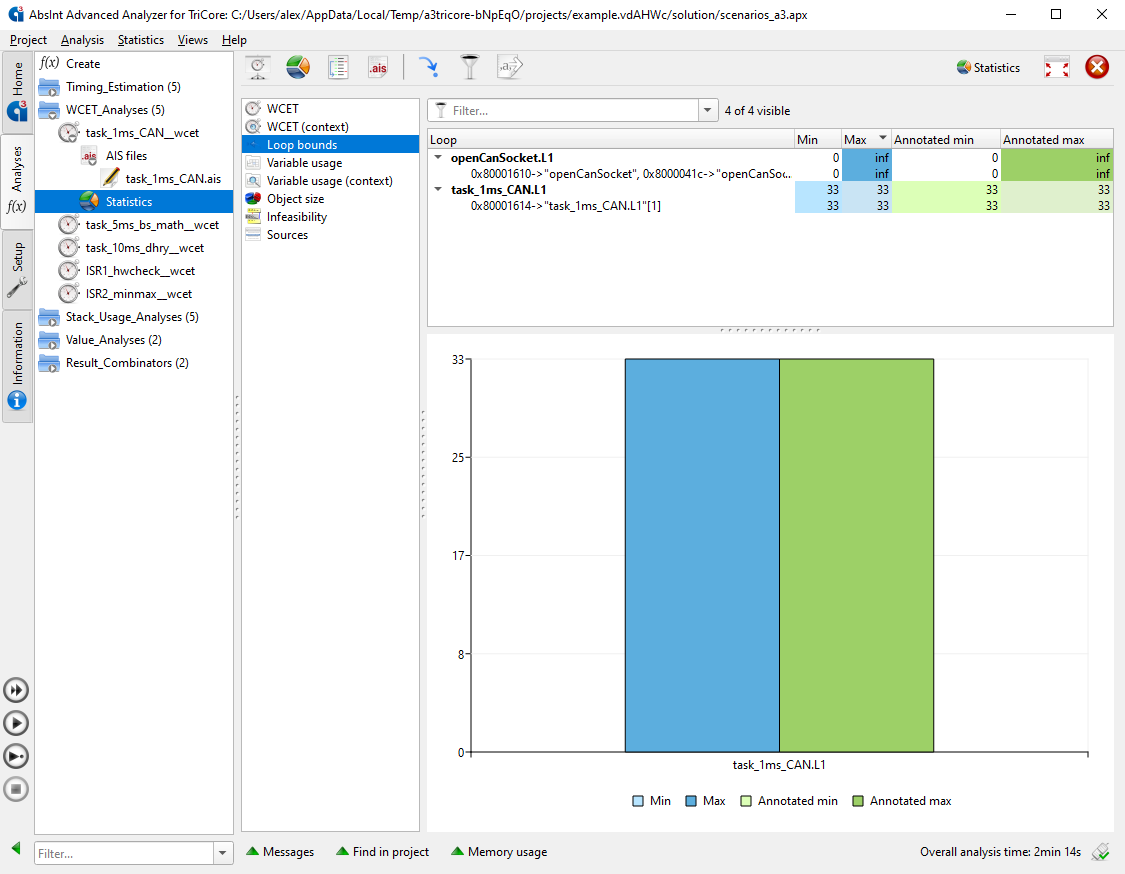The width and height of the screenshot is (1125, 874).
Task: Click the loop table Filter input field
Action: [563, 111]
